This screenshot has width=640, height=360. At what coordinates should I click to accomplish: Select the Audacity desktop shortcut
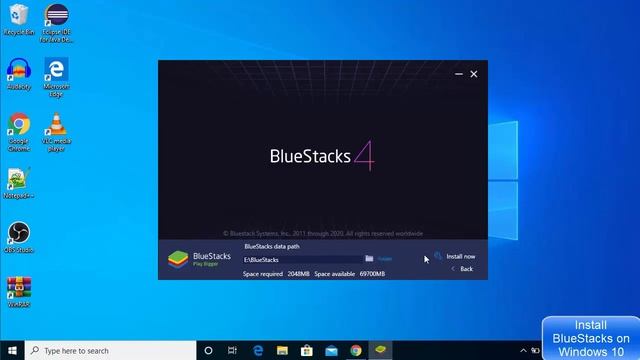[x=19, y=74]
